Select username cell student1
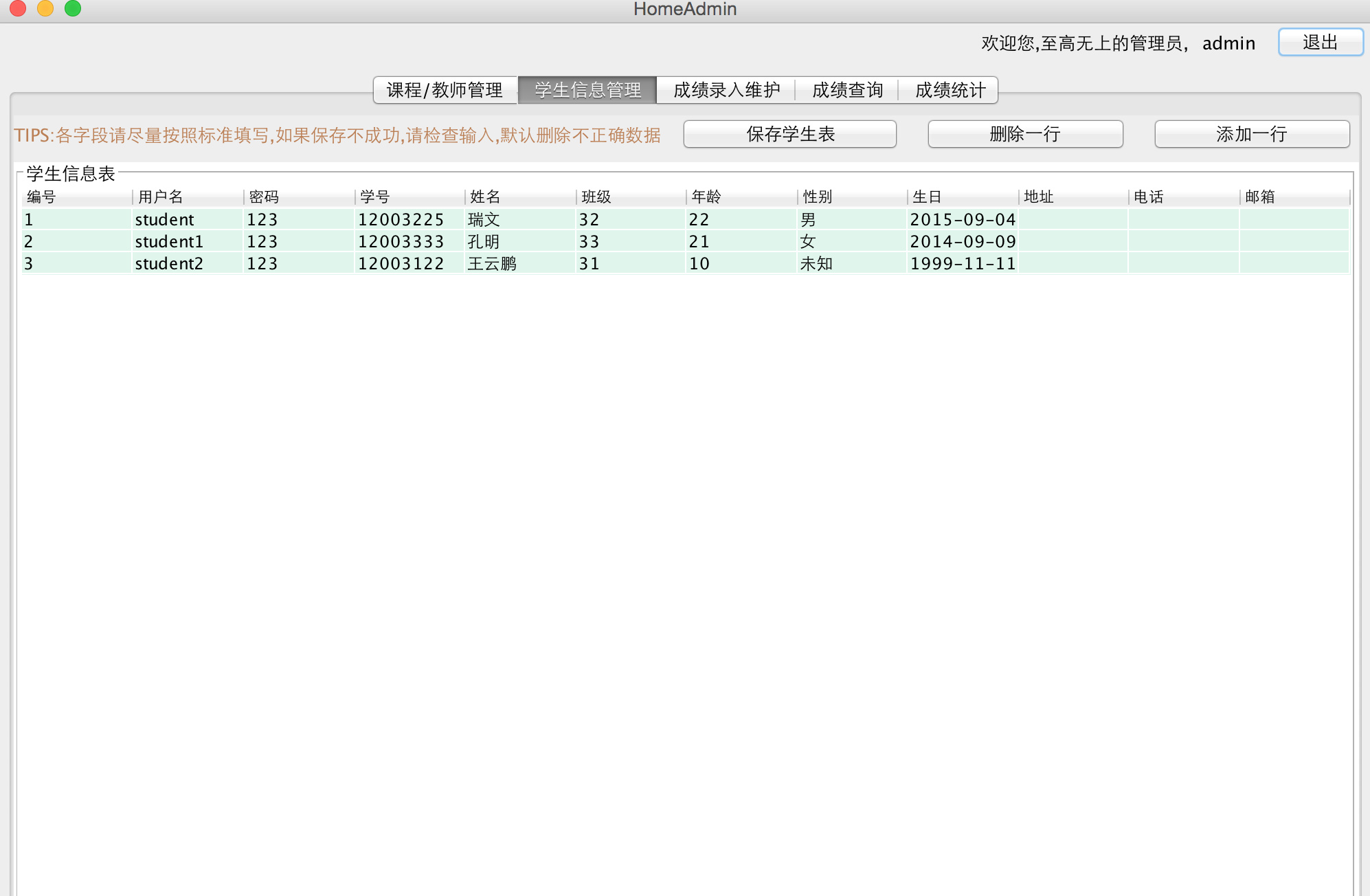Screen dimensions: 1370x896 point(170,242)
